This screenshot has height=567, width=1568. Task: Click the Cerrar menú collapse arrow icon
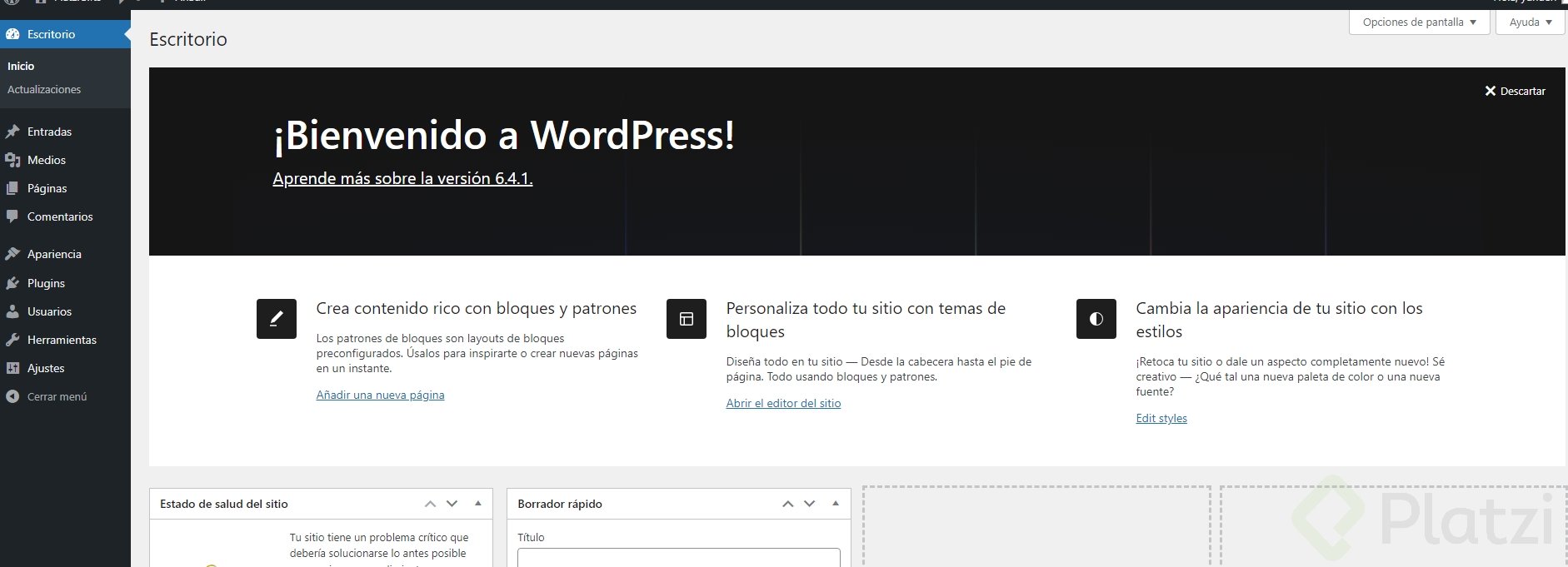12,396
